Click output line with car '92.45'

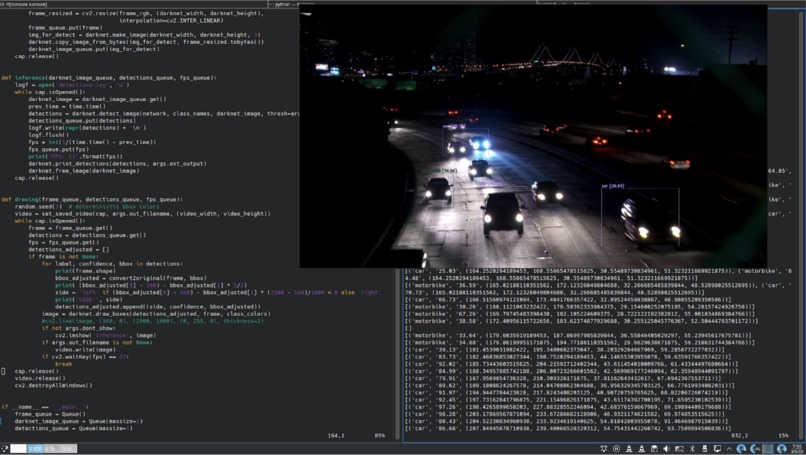pyautogui.click(x=570, y=399)
